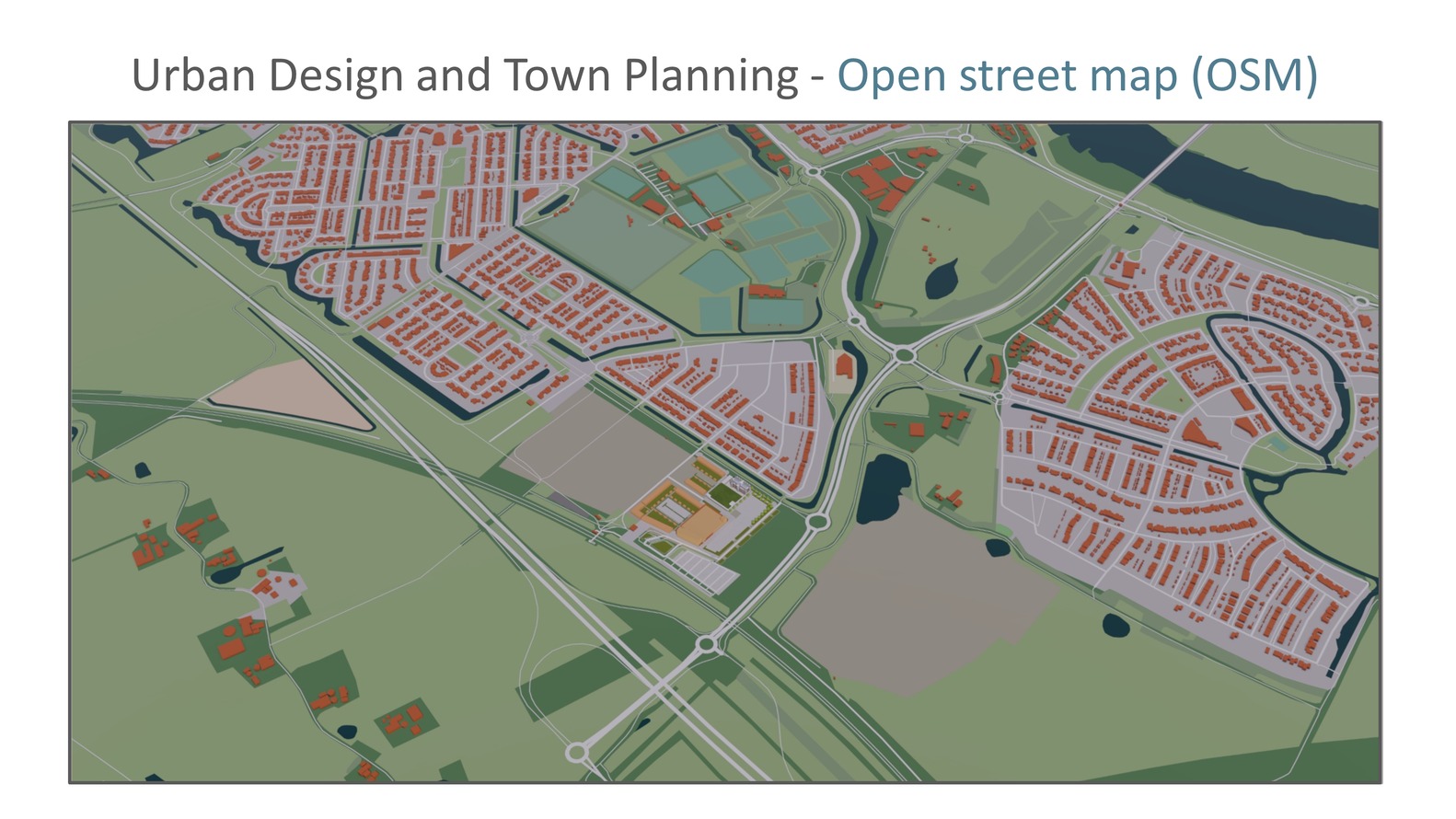
Task: Click the "Open street map (OSM)" title text
Action: [x=1077, y=75]
